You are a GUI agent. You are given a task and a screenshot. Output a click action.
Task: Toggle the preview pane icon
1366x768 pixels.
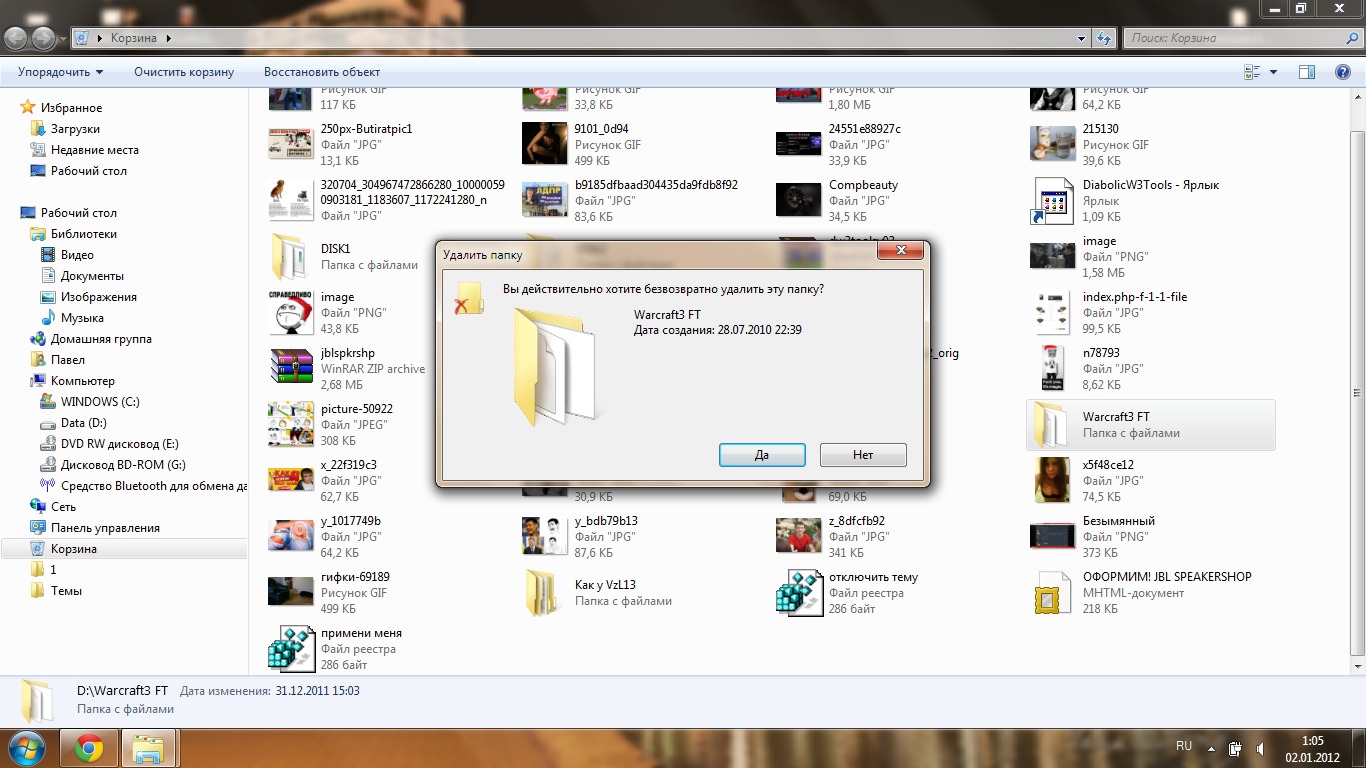pyautogui.click(x=1306, y=72)
